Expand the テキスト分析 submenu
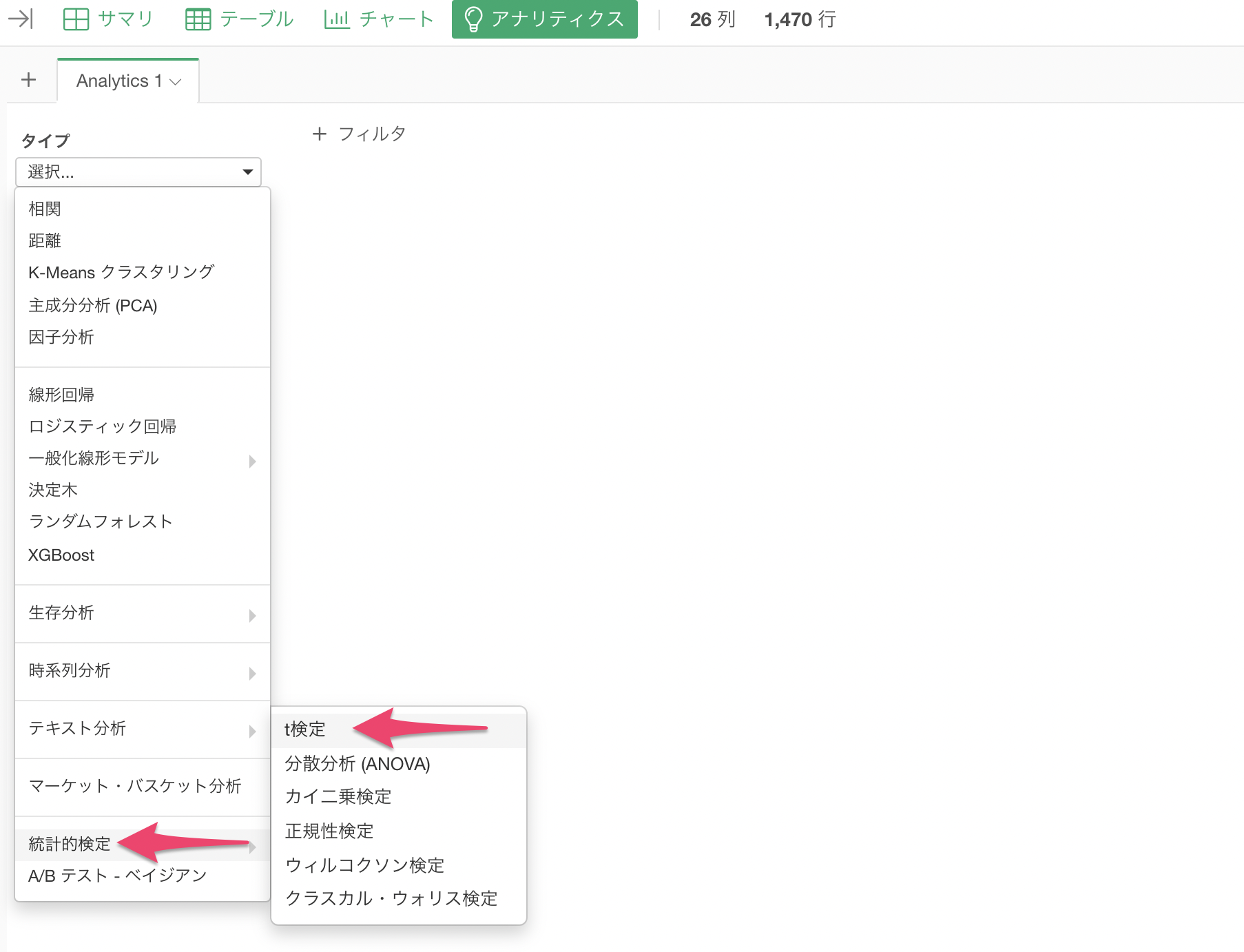This screenshot has height=952, width=1244. pyautogui.click(x=143, y=728)
